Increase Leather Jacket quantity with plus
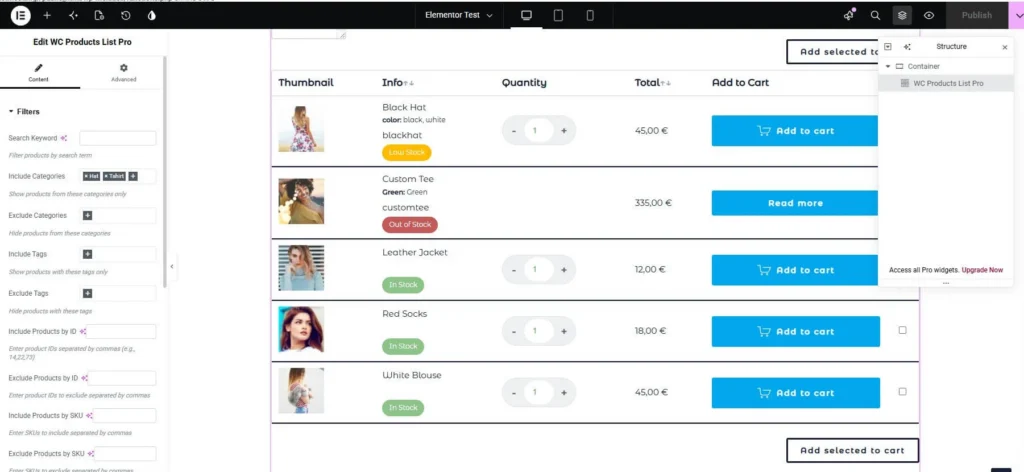 point(564,270)
